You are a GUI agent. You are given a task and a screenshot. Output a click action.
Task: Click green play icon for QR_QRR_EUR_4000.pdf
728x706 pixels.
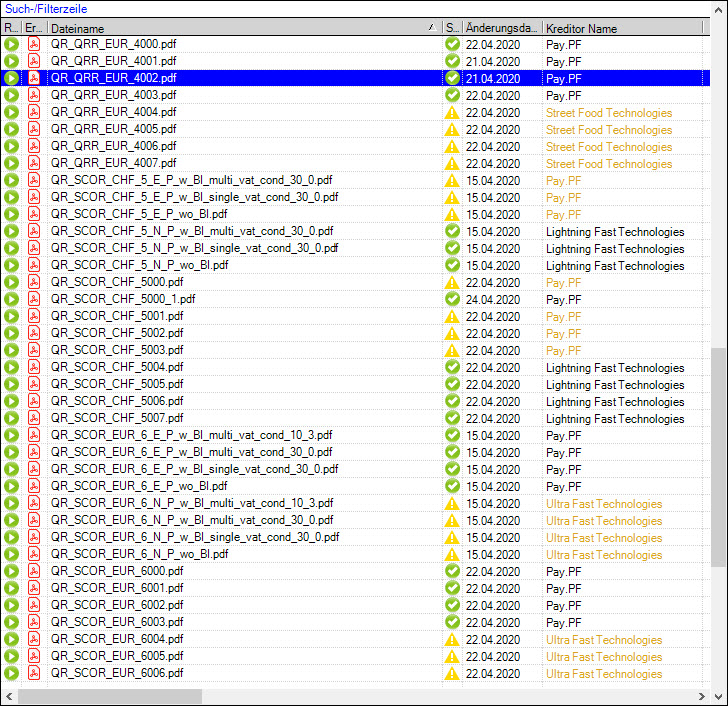point(11,44)
